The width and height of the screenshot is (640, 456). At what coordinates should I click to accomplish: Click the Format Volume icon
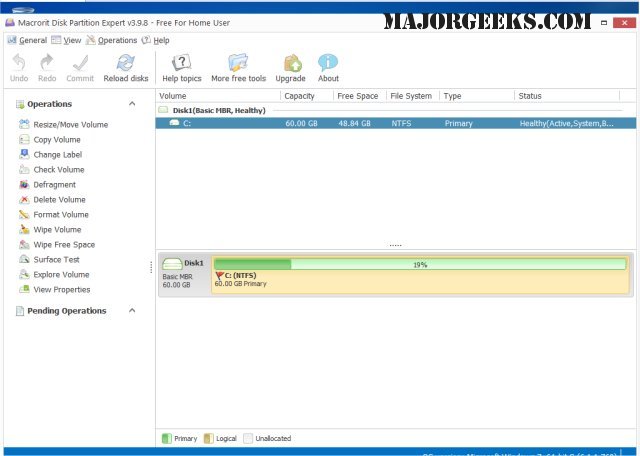click(x=24, y=214)
